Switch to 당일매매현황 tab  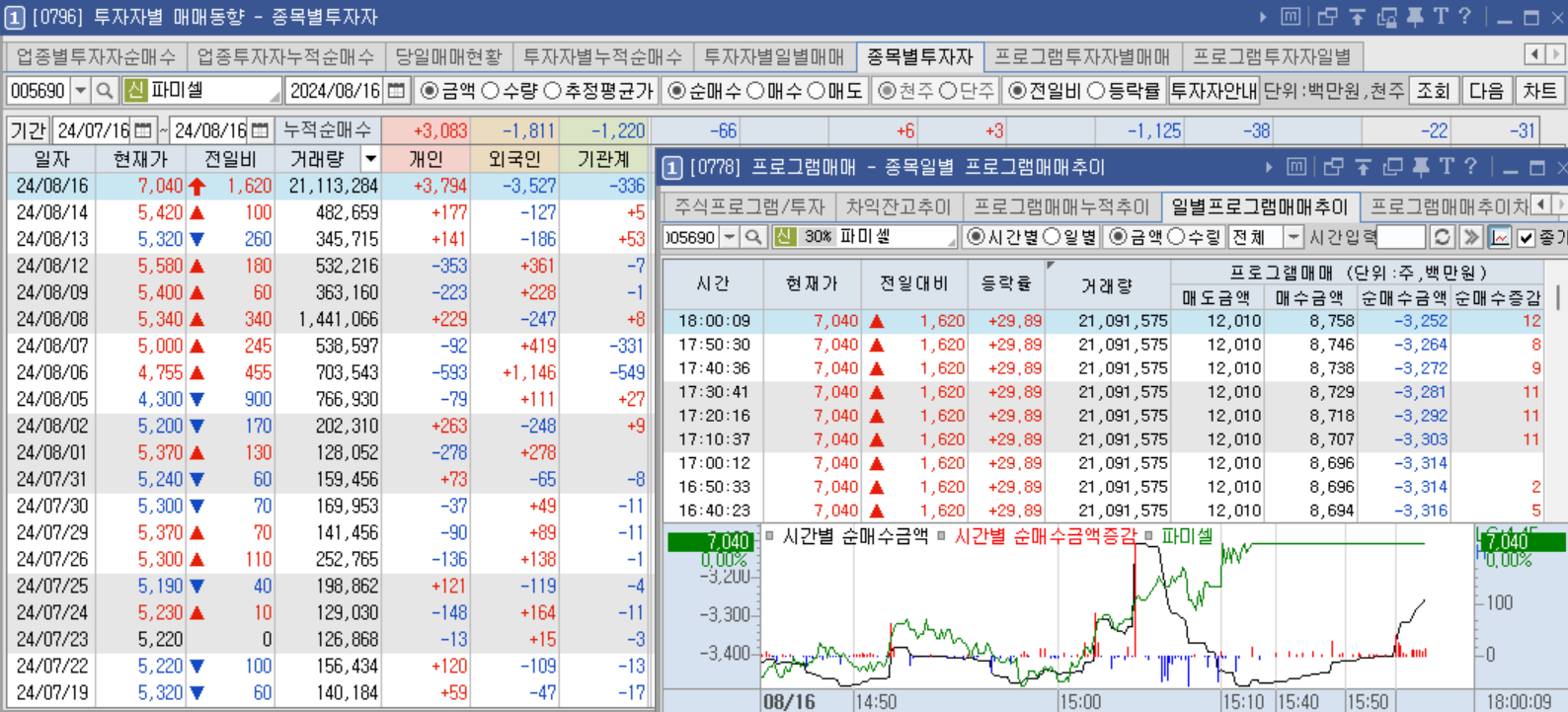(x=448, y=57)
